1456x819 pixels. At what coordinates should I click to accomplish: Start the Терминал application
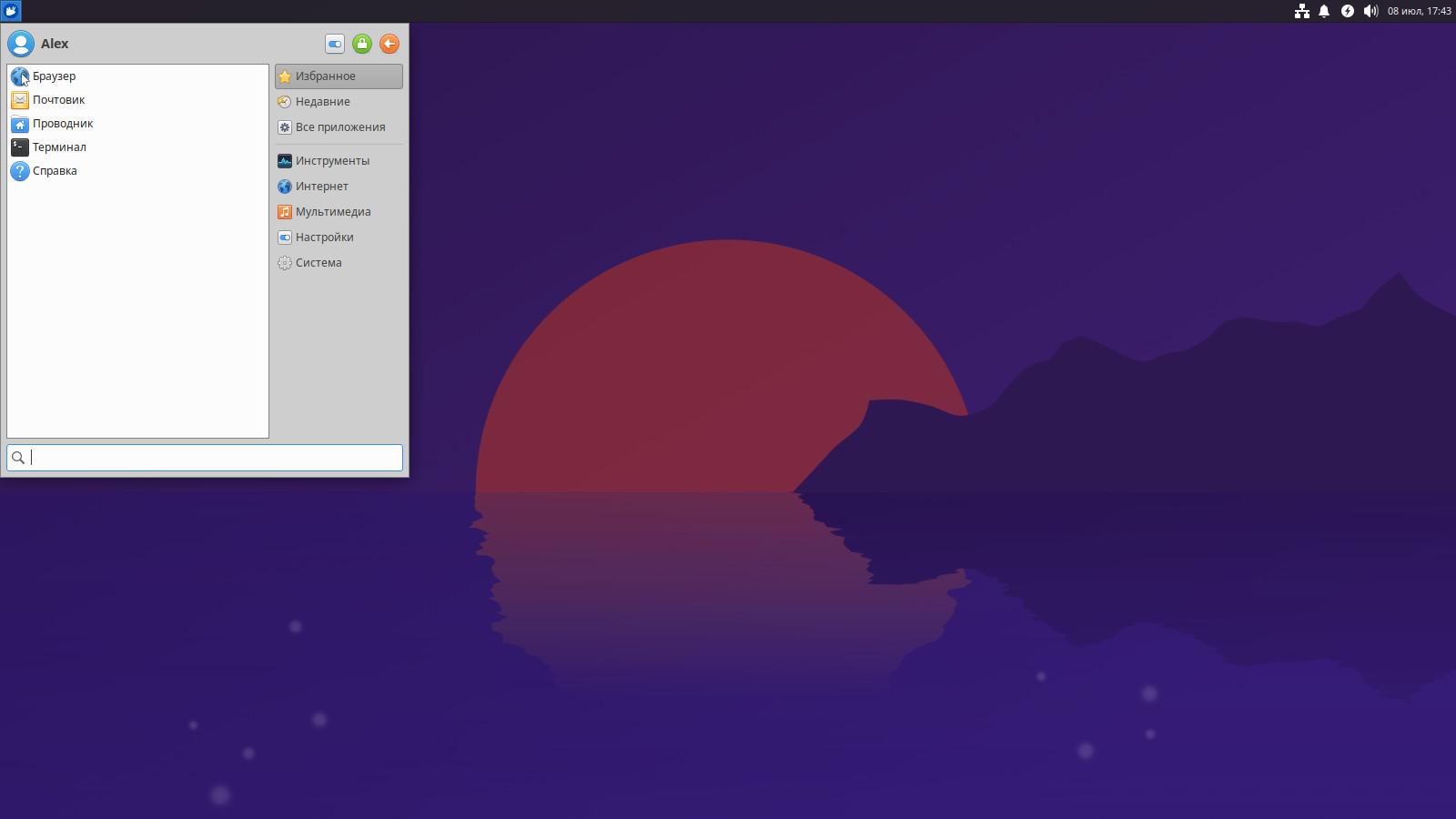coord(137,147)
